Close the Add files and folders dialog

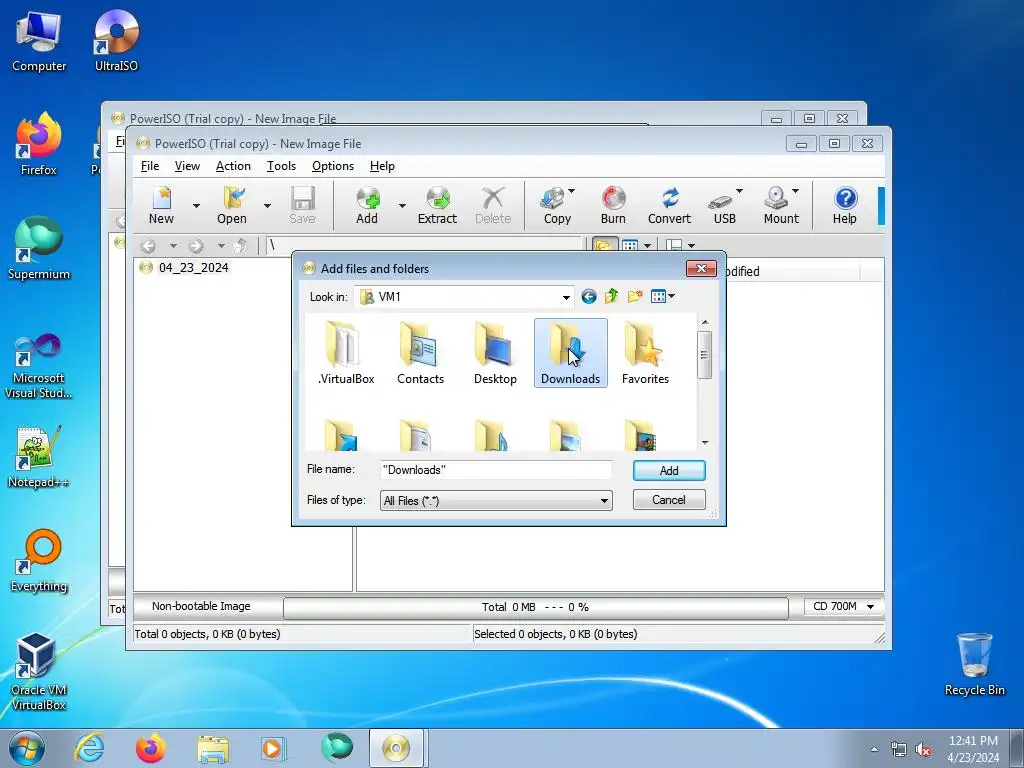pos(701,268)
